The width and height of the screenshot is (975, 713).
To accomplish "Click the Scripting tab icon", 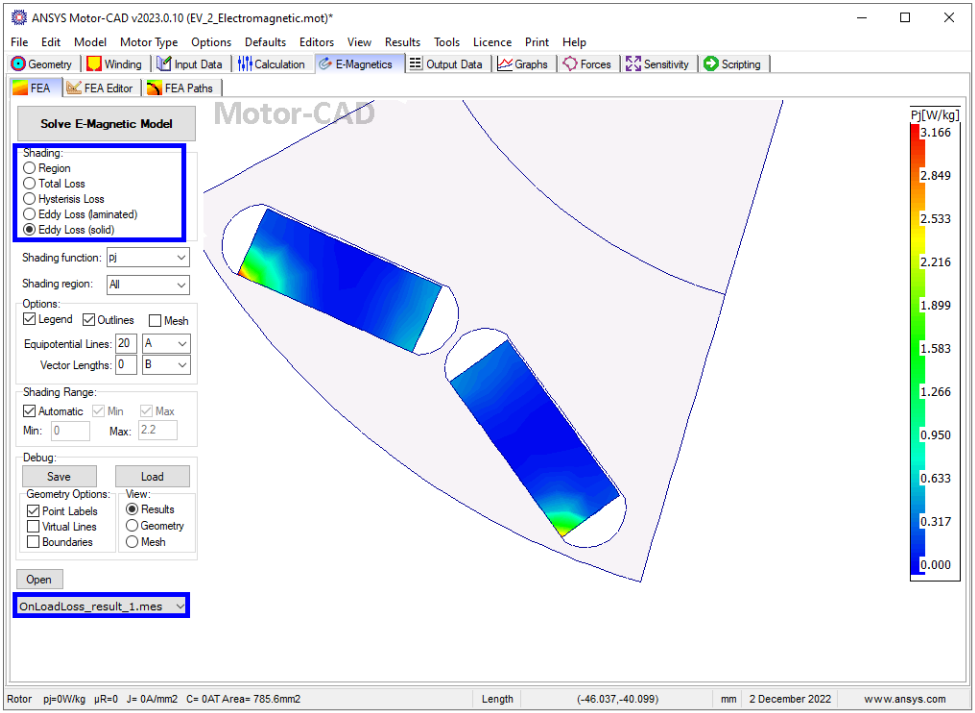I will pyautogui.click(x=711, y=63).
